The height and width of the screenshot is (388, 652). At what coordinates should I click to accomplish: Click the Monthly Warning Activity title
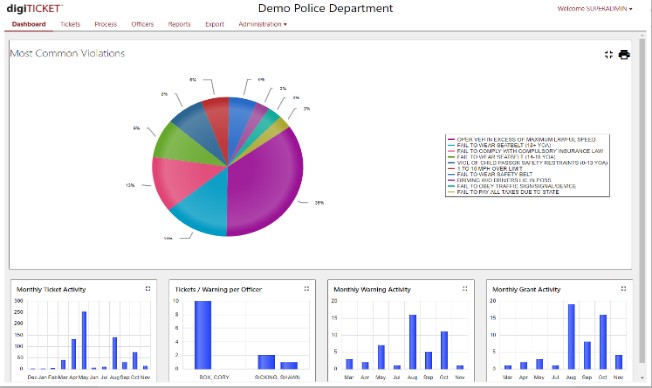click(372, 289)
